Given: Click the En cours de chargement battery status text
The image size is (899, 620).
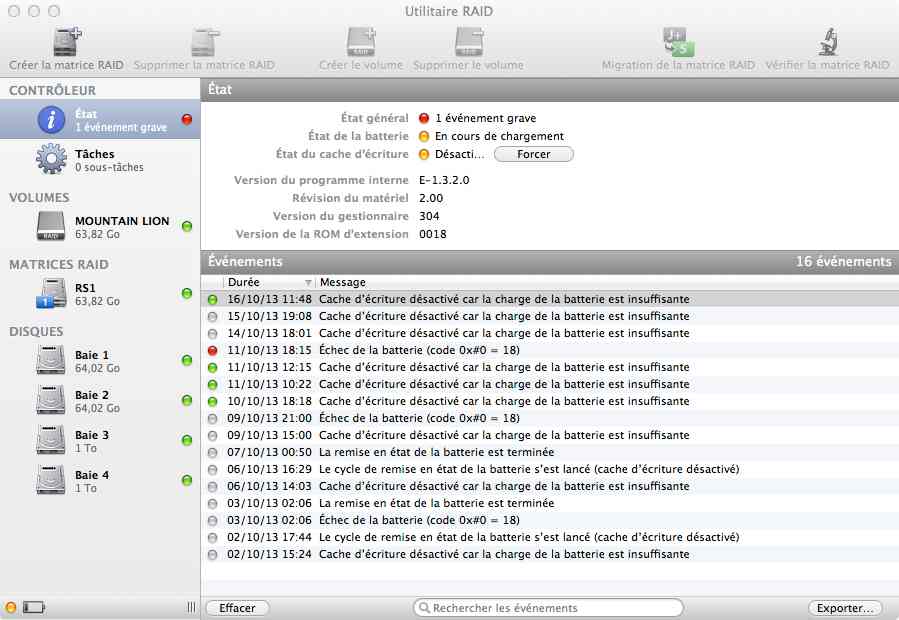Looking at the screenshot, I should click(x=499, y=137).
